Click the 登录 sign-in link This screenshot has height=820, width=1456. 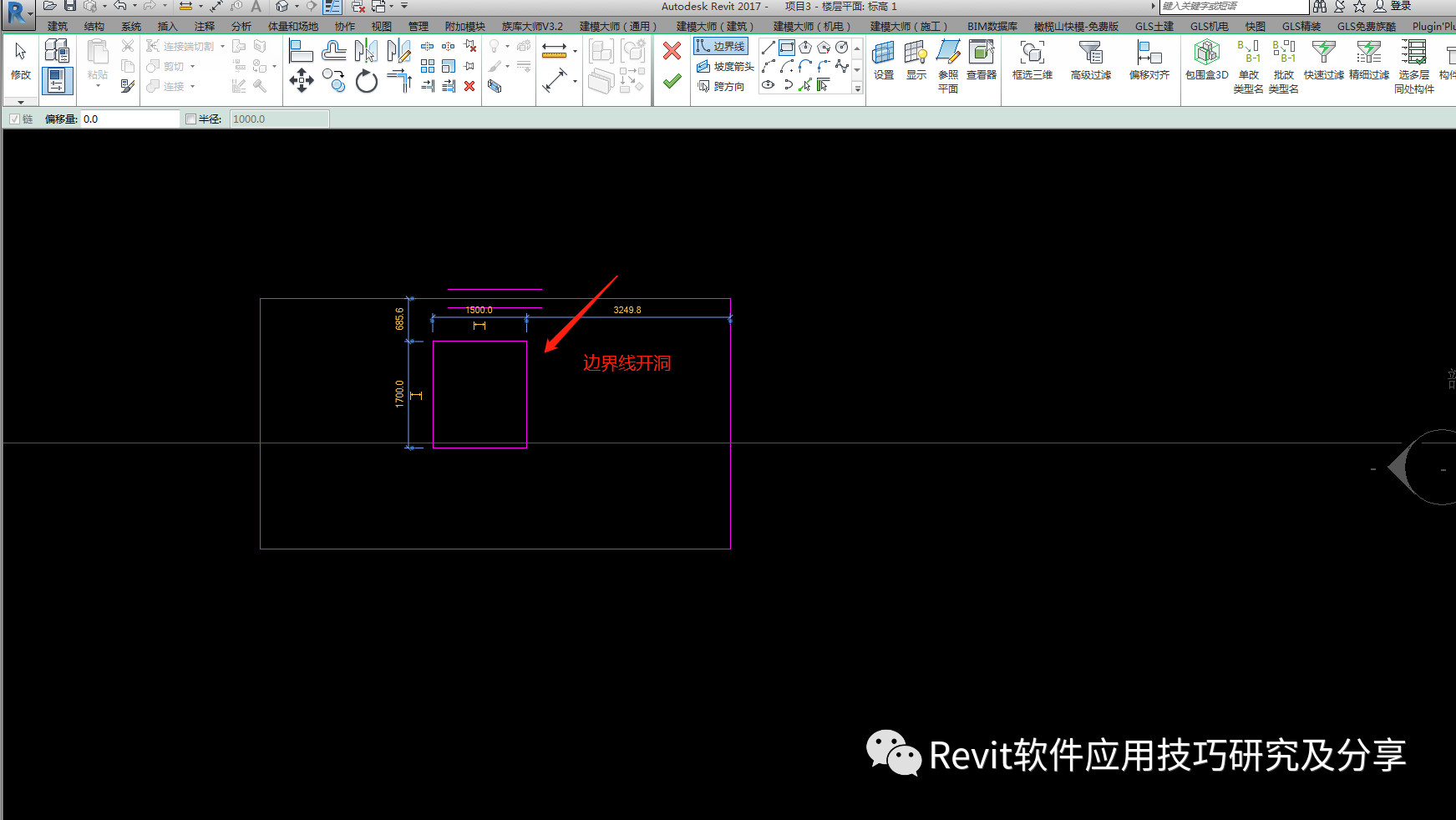click(x=1401, y=6)
